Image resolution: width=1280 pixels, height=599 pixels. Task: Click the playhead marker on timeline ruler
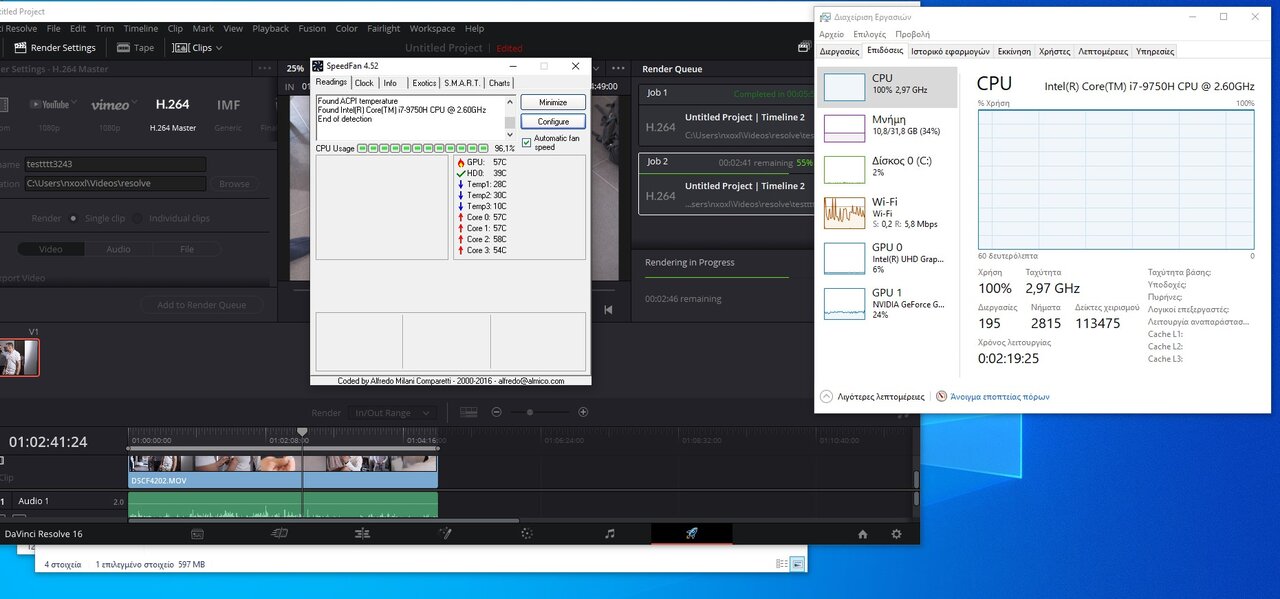click(302, 432)
